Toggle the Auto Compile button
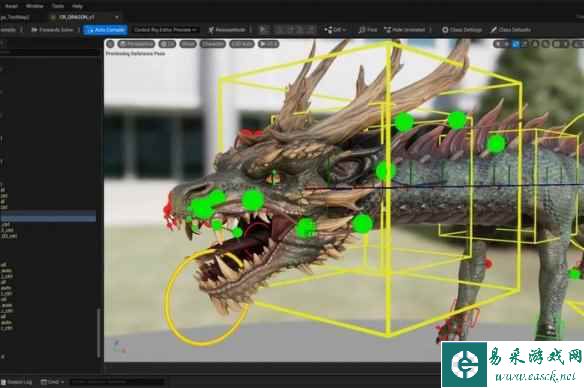The height and width of the screenshot is (388, 584). [106, 30]
